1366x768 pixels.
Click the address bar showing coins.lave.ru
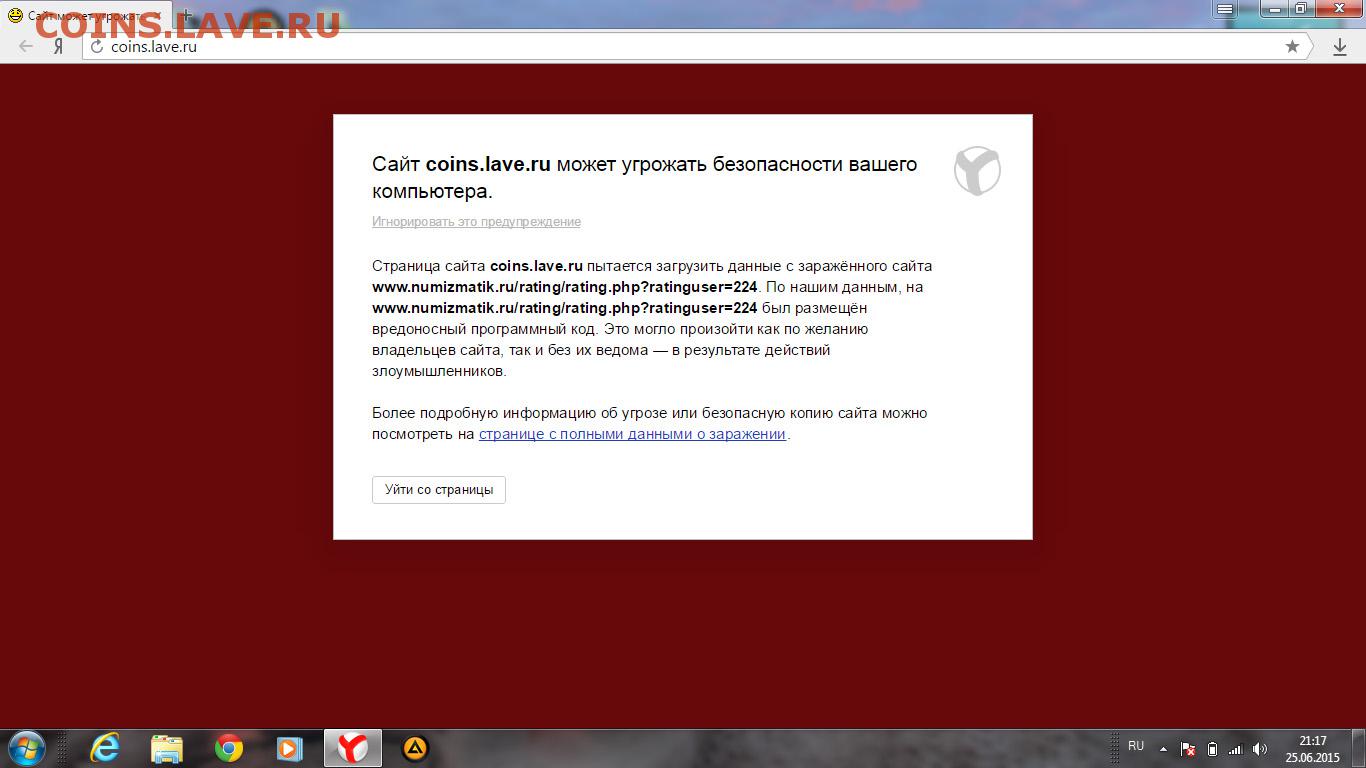tap(697, 46)
